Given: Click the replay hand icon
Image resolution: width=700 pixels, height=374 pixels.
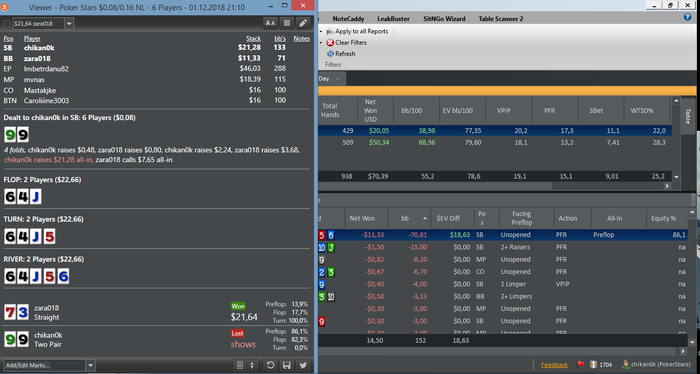Looking at the screenshot, I should point(271,365).
